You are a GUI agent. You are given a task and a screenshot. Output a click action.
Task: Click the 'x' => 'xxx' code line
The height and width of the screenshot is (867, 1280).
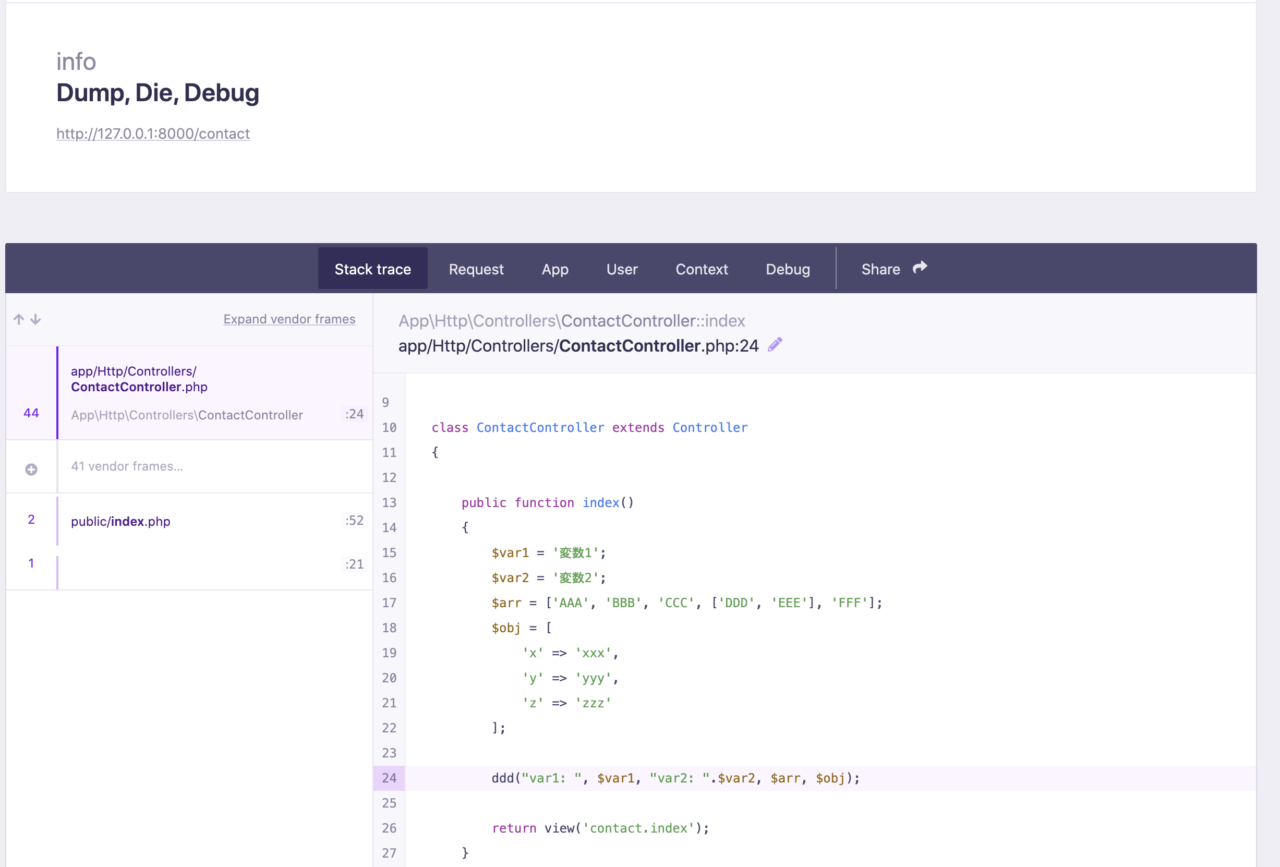[x=571, y=652]
